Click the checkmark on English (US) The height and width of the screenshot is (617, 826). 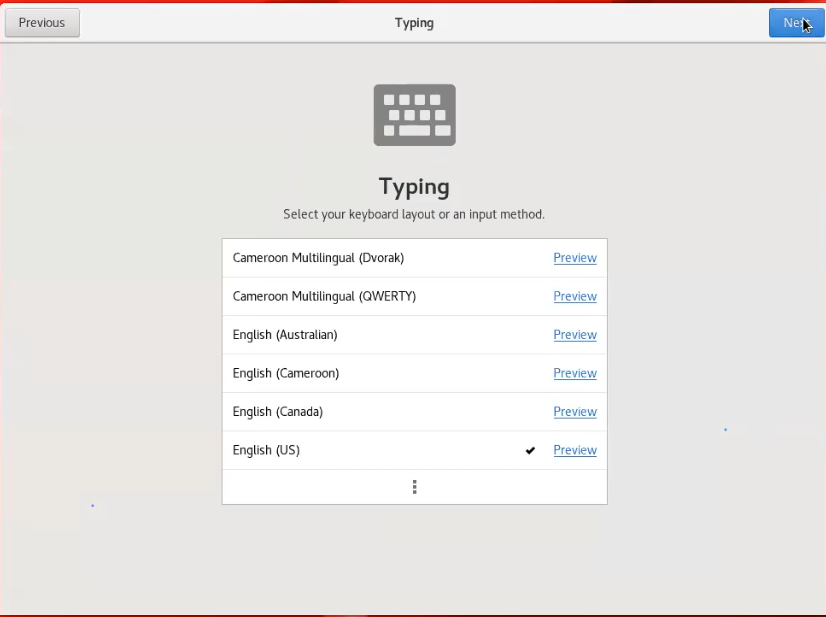click(530, 450)
